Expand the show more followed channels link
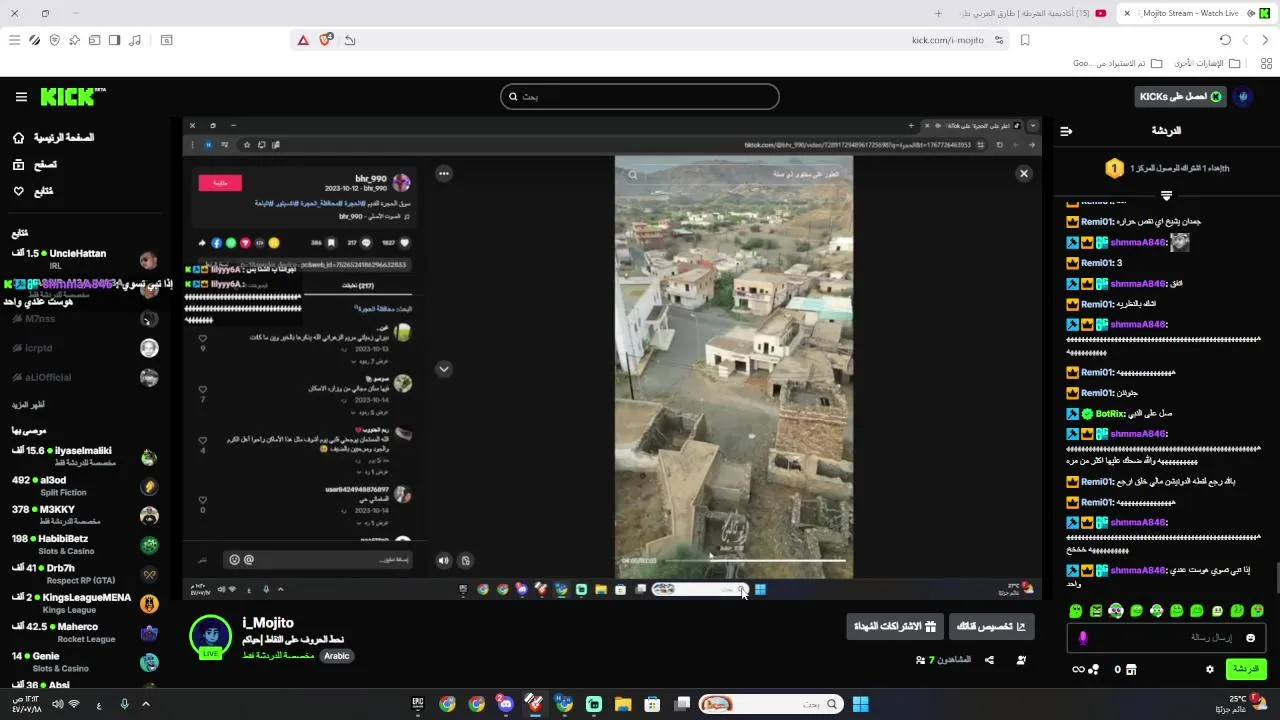This screenshot has height=720, width=1280. pyautogui.click(x=28, y=405)
